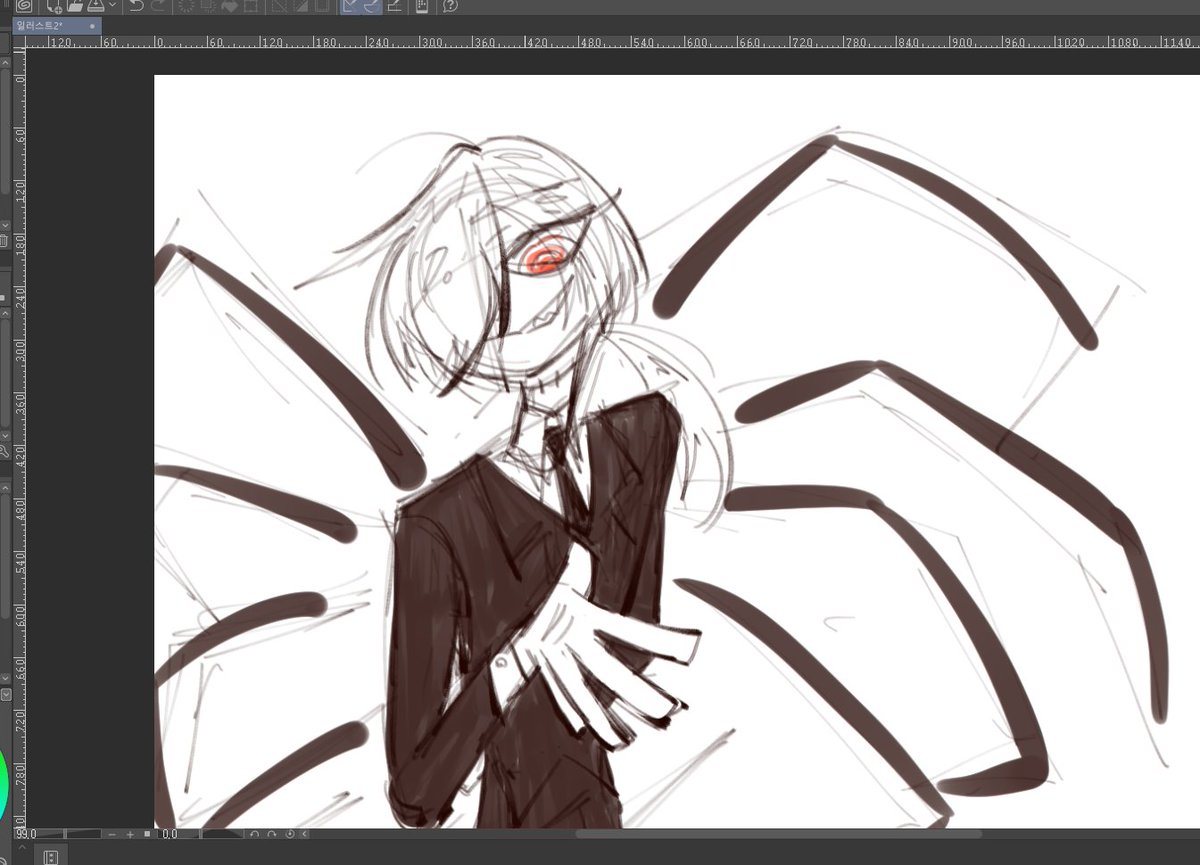
Task: Open CLIP STUDIO launcher icon
Action: click(24, 6)
